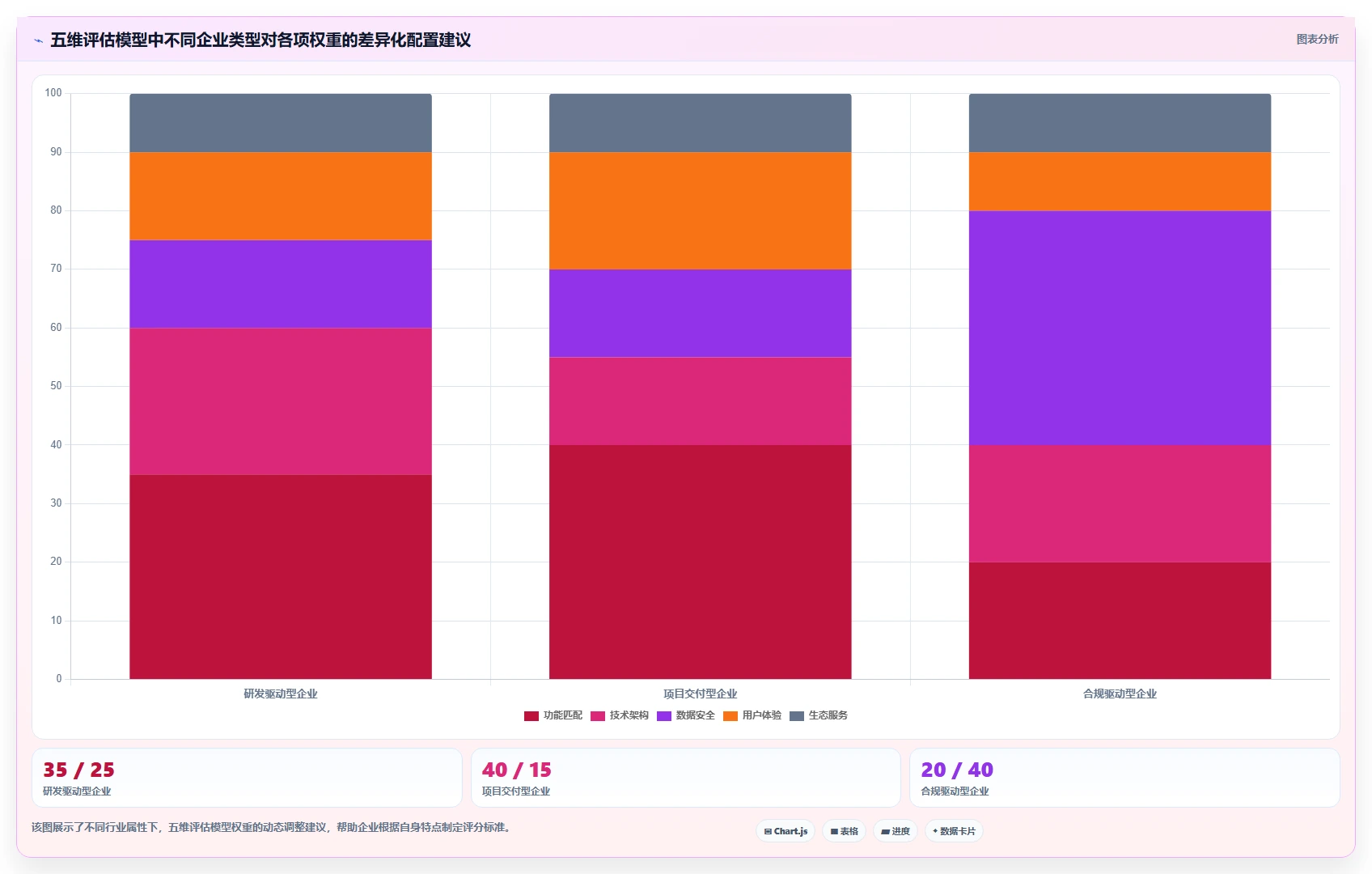Toggle the 用户体验 legend series
The image size is (1372, 874).
tap(752, 715)
